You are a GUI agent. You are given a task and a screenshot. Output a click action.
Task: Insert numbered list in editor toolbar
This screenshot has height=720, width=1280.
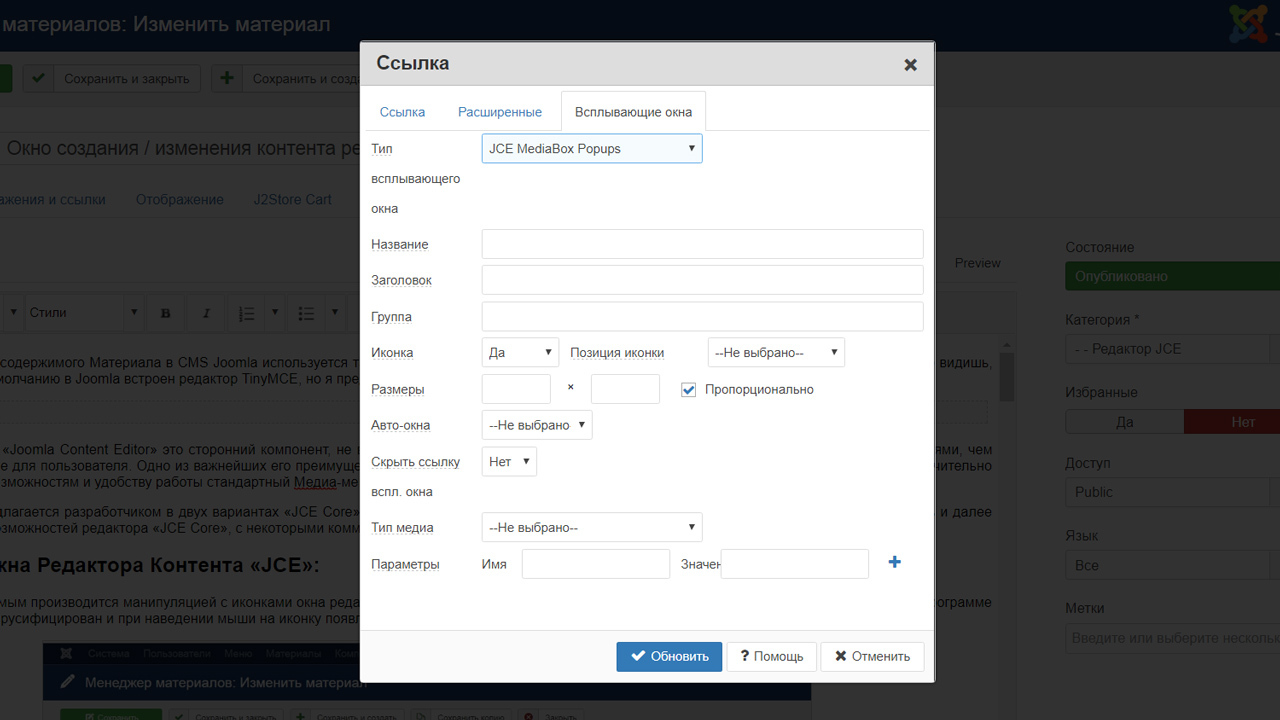coord(246,313)
